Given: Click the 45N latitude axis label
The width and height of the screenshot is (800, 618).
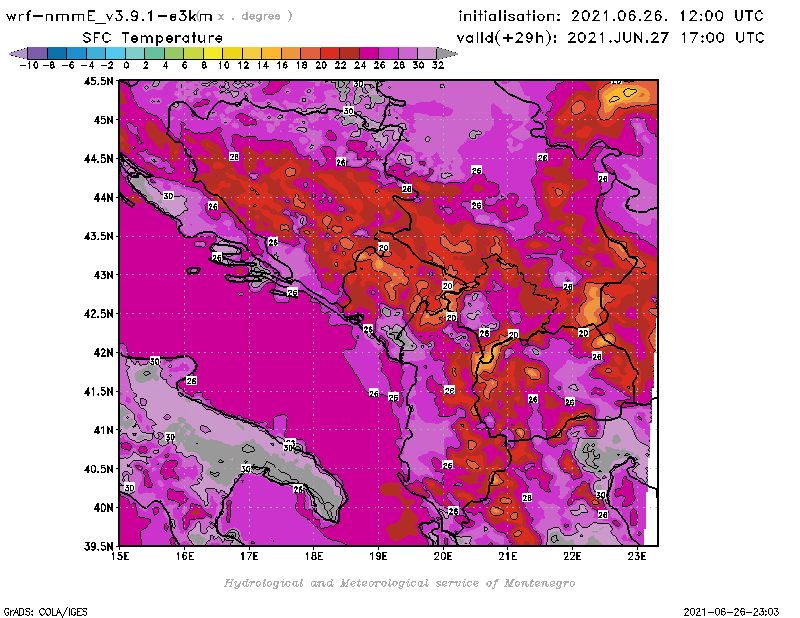Looking at the screenshot, I should (x=103, y=120).
